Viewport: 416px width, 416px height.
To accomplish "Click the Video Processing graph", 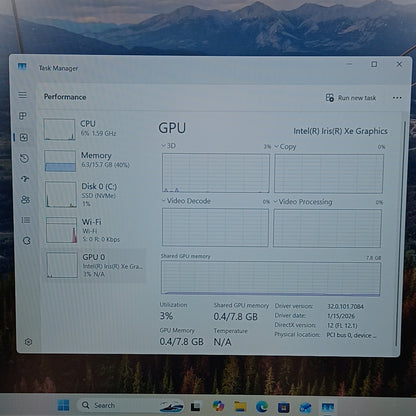I will pyautogui.click(x=327, y=228).
